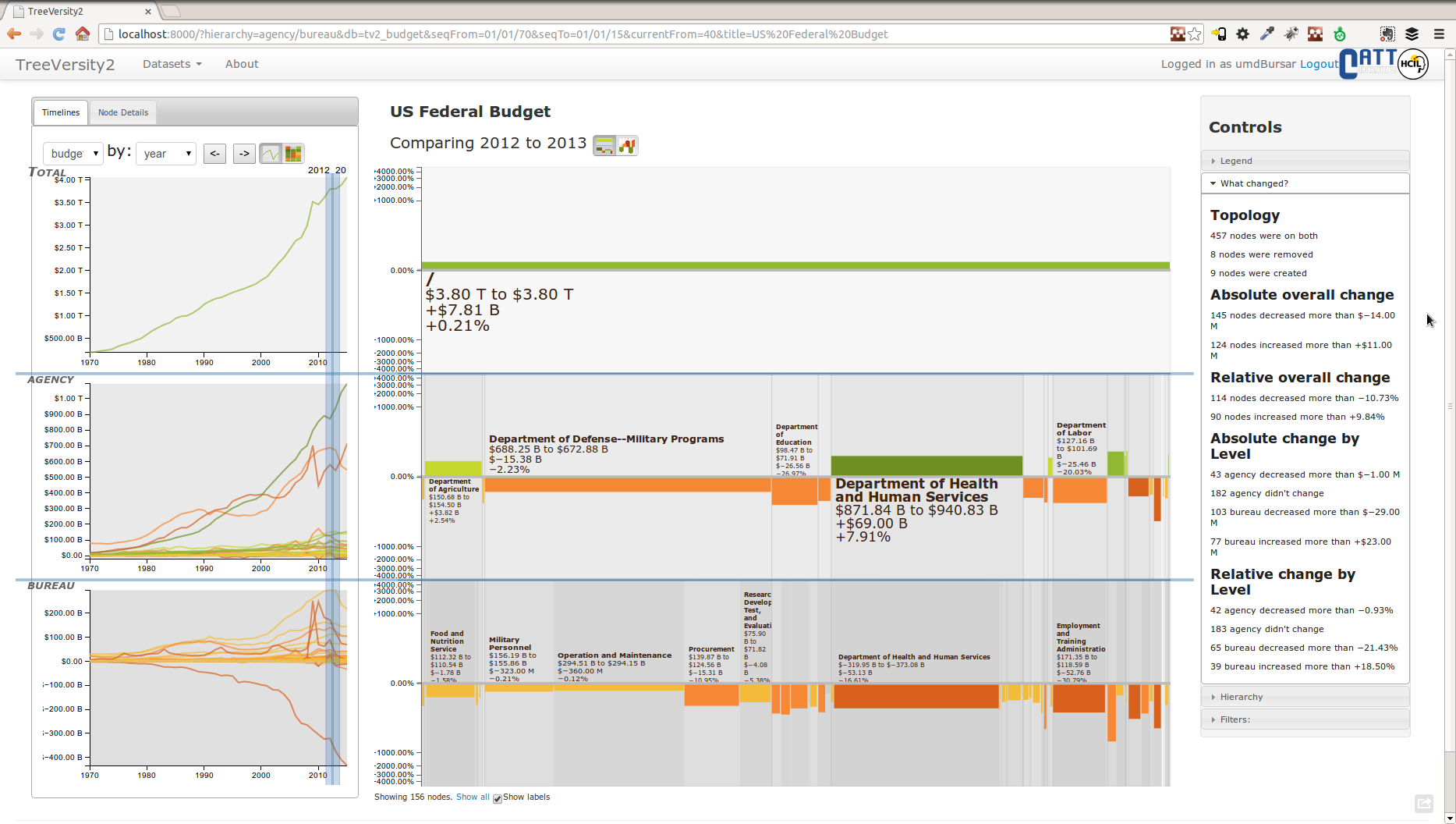
Task: Expand the Hierarchy section
Action: click(1241, 697)
